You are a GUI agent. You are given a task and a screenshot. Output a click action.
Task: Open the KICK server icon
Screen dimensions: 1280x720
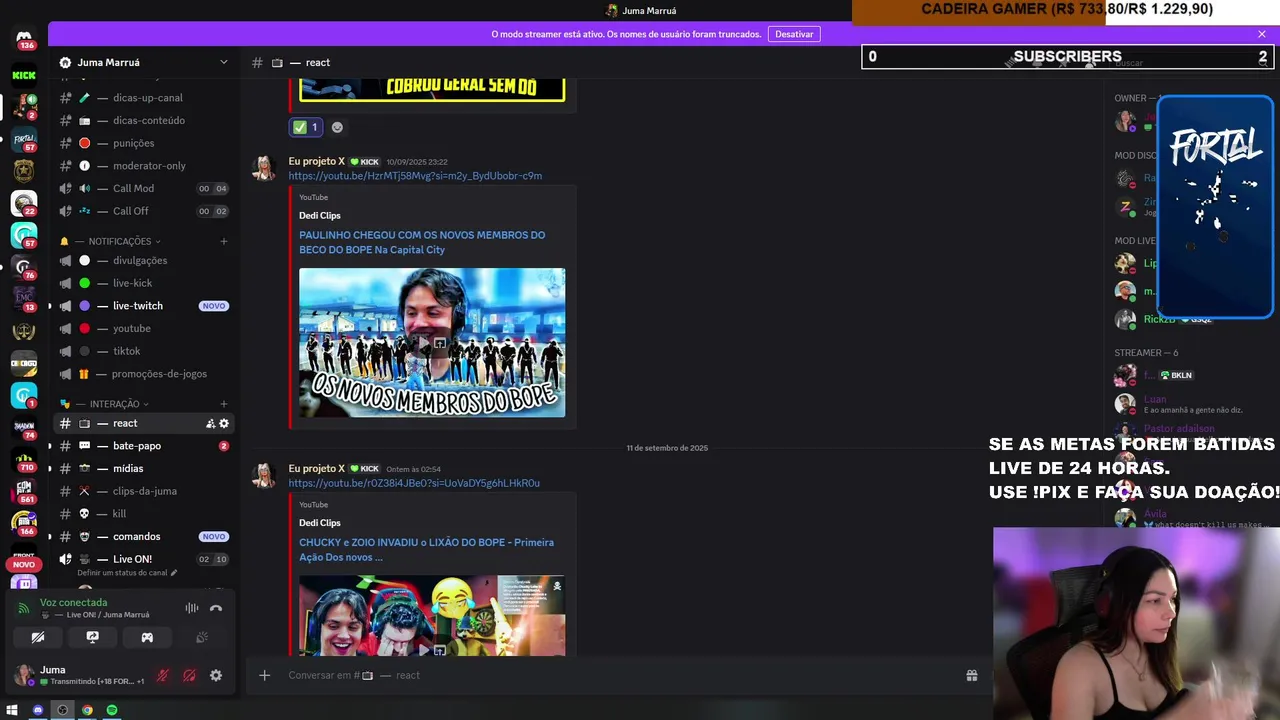pyautogui.click(x=24, y=74)
